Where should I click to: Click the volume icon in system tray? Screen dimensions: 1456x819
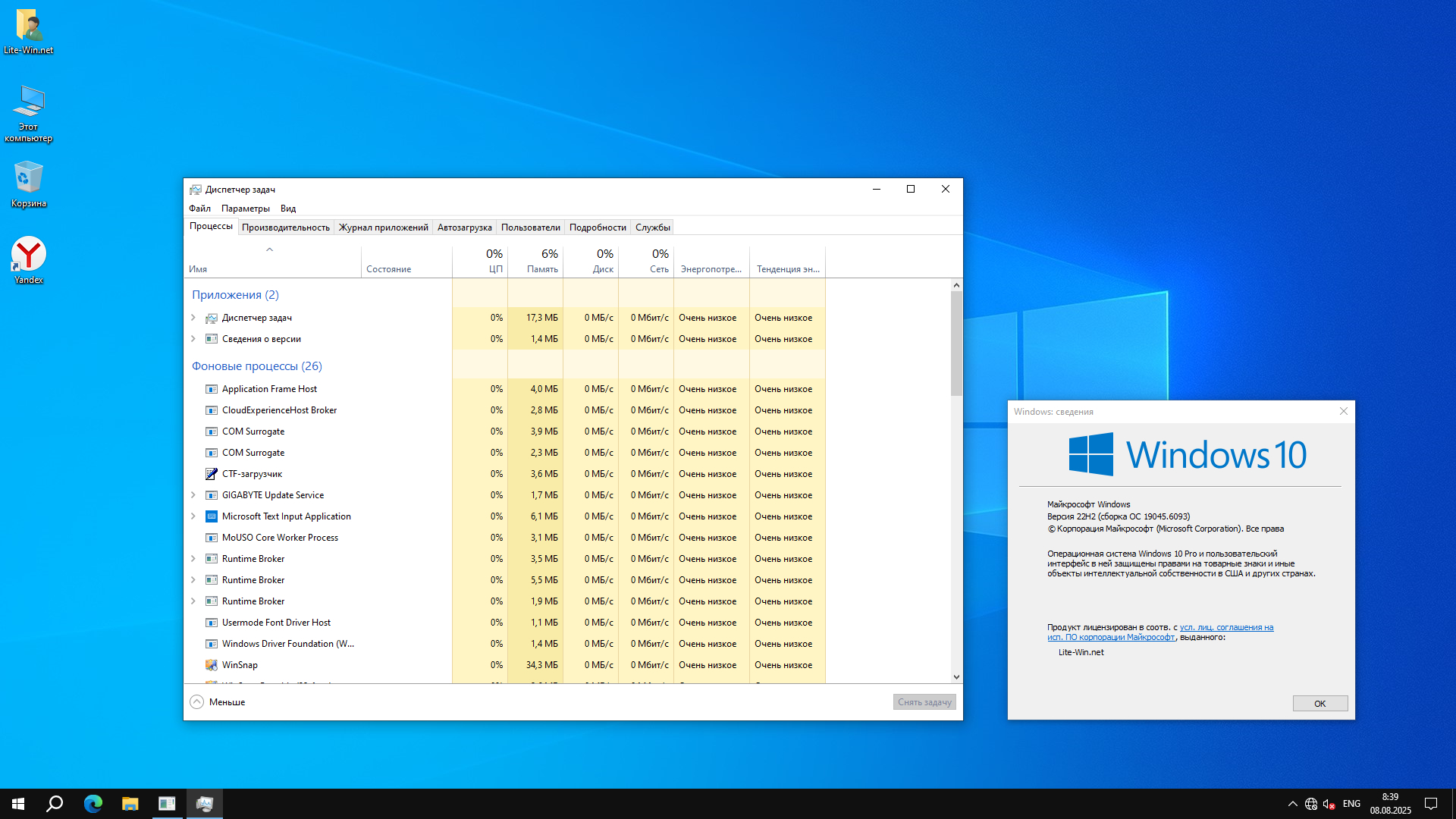[1329, 804]
